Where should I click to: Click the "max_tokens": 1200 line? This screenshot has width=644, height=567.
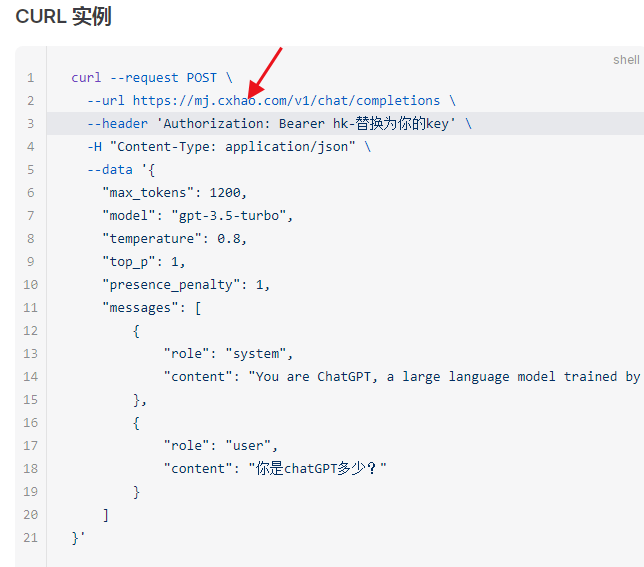coord(175,193)
